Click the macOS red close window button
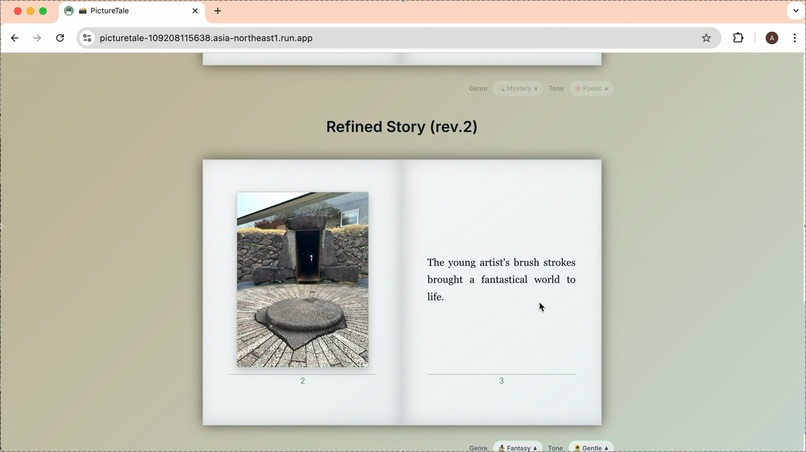Viewport: 806px width, 452px height. [17, 11]
